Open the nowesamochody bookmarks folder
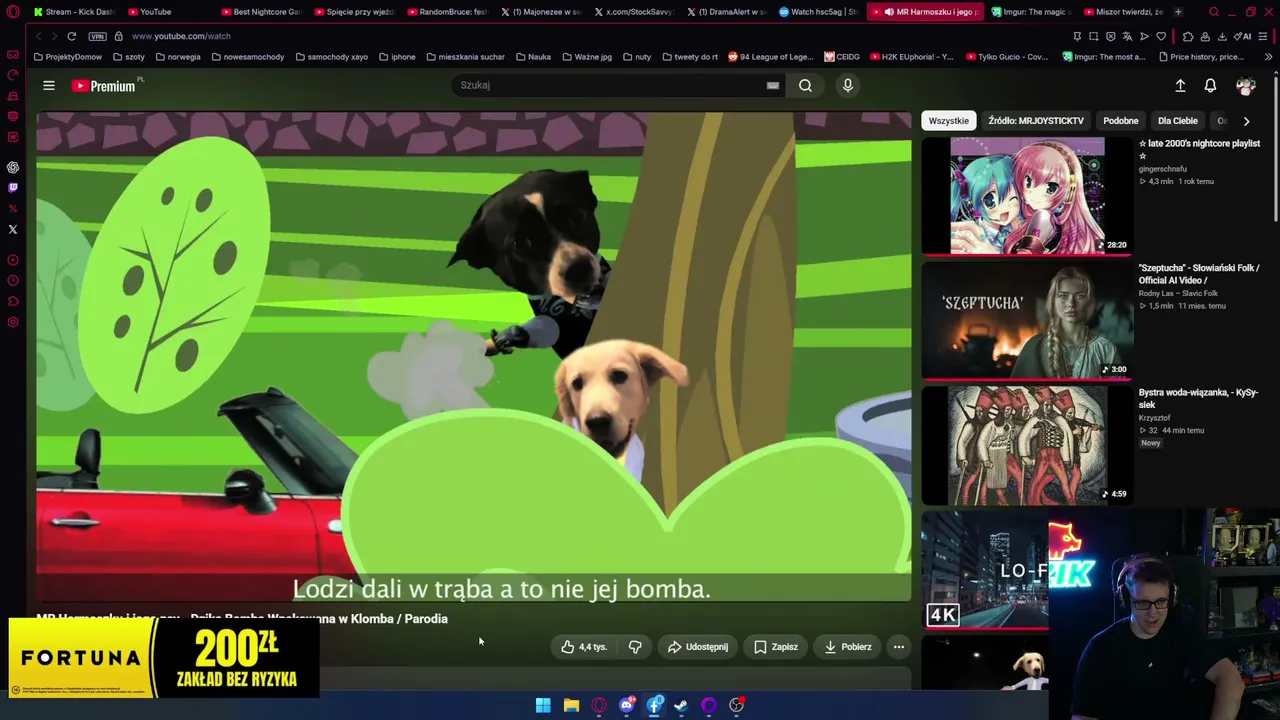1280x720 pixels. [248, 57]
